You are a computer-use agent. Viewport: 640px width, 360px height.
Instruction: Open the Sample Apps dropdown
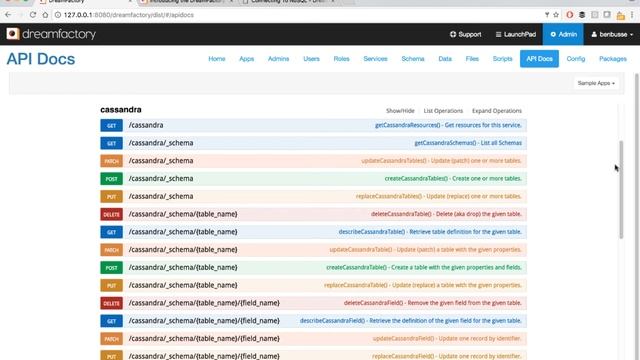pos(596,83)
